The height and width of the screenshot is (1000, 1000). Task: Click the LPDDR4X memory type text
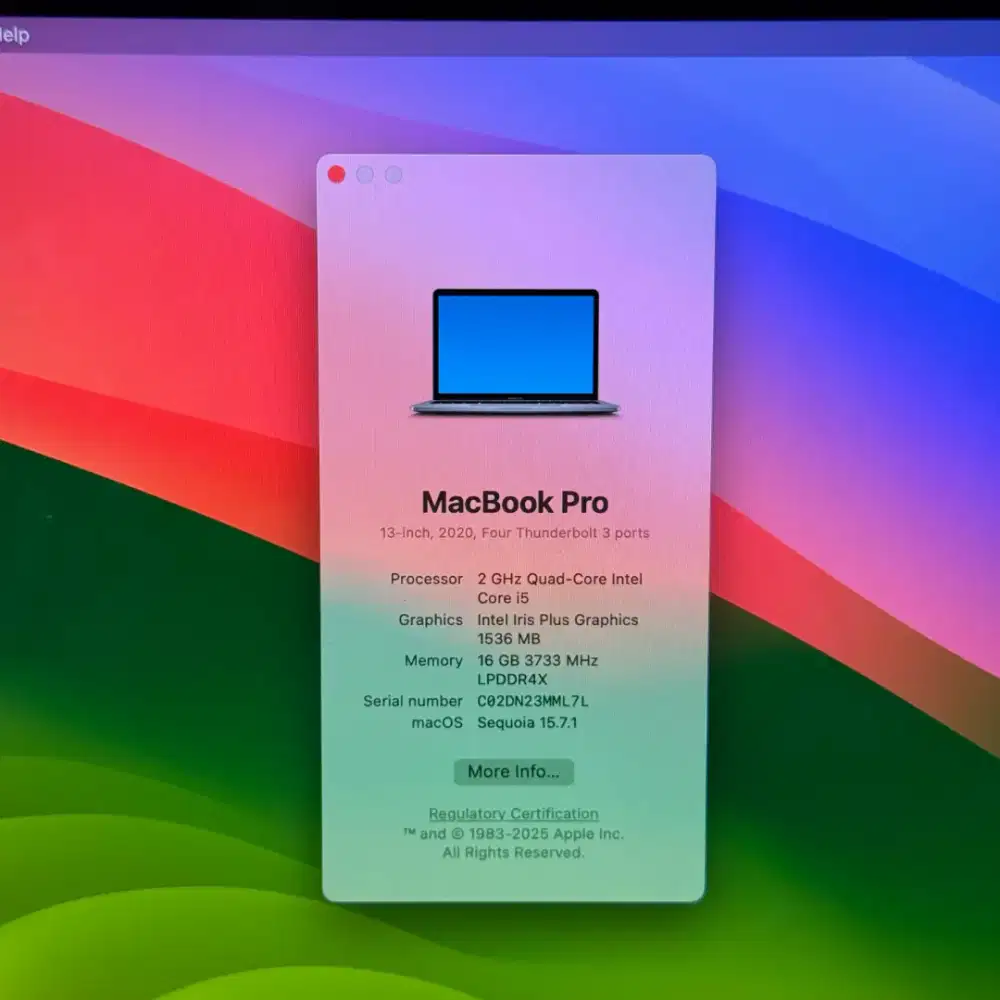[x=512, y=679]
